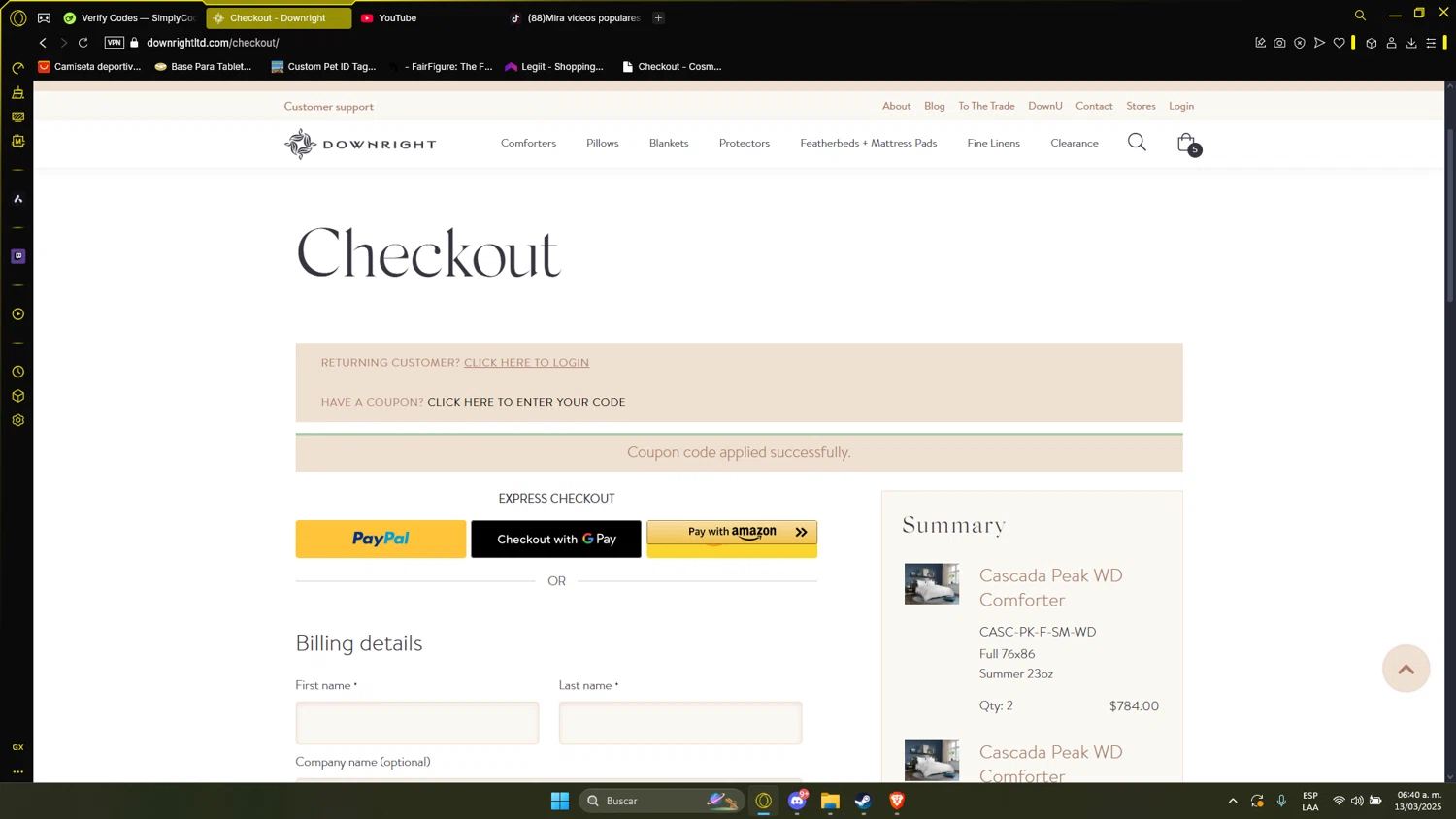Click the site security padlock icon

135,43
